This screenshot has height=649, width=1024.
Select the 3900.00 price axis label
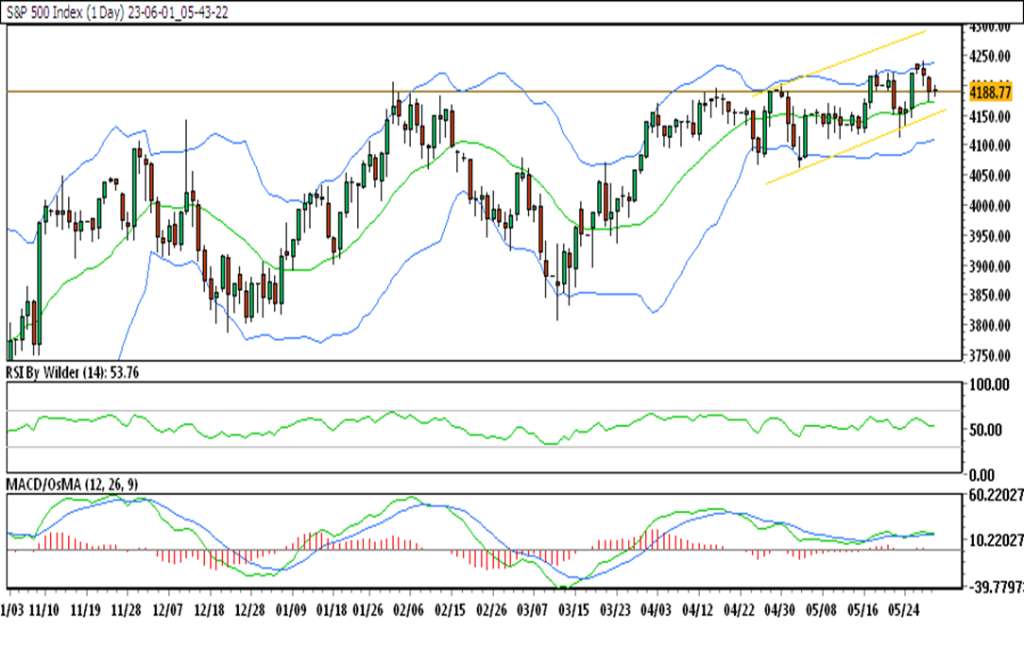[990, 266]
